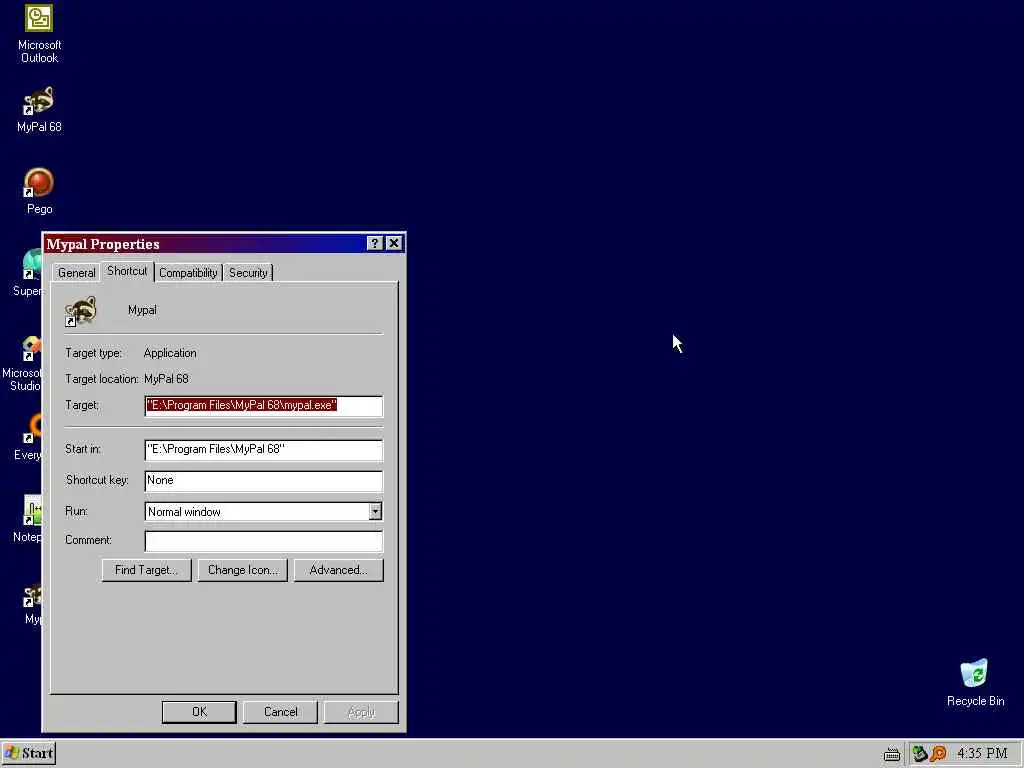1024x768 pixels.
Task: Open the Start menu
Action: pos(29,754)
